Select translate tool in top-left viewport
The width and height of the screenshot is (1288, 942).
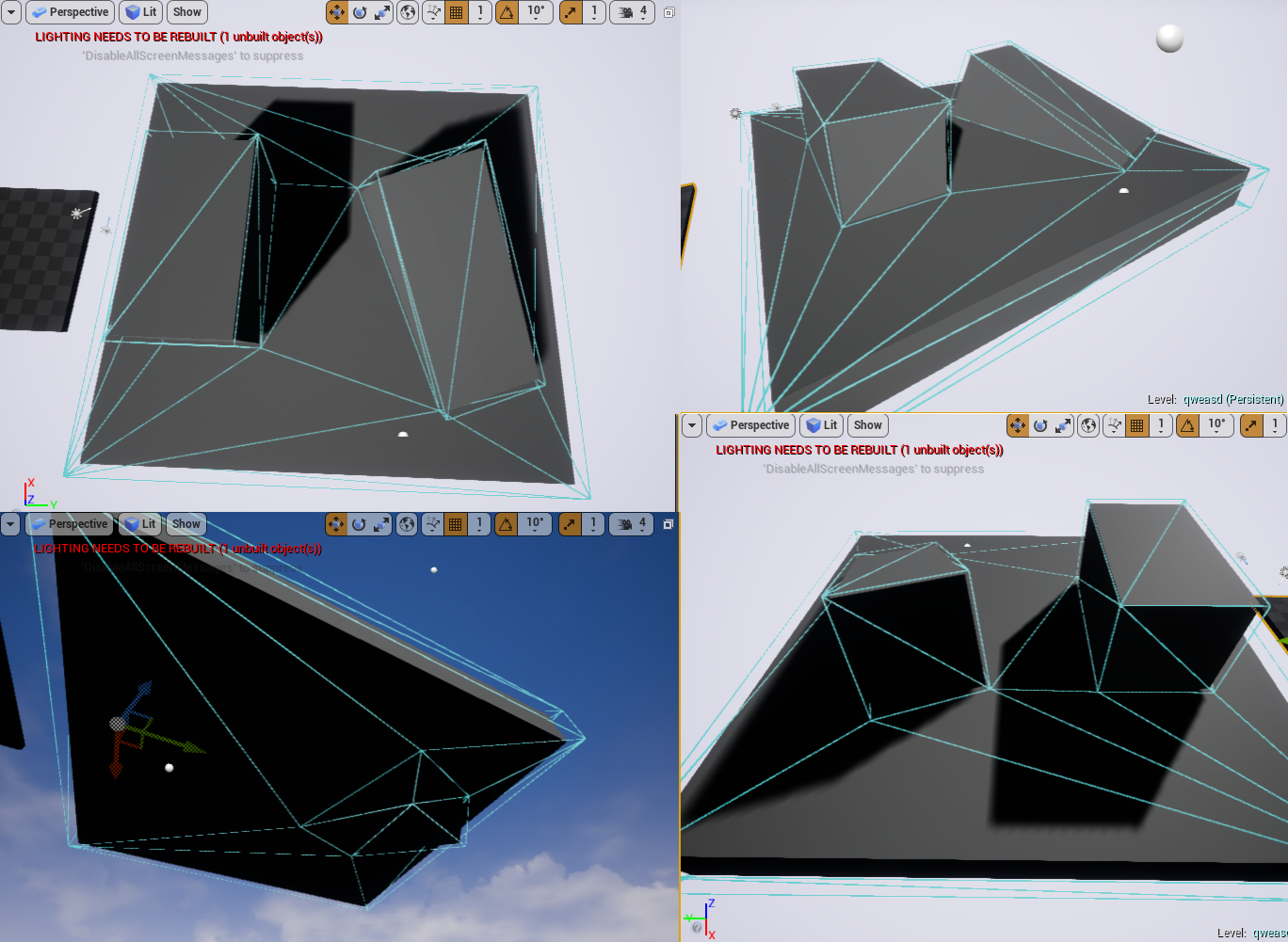pyautogui.click(x=337, y=12)
